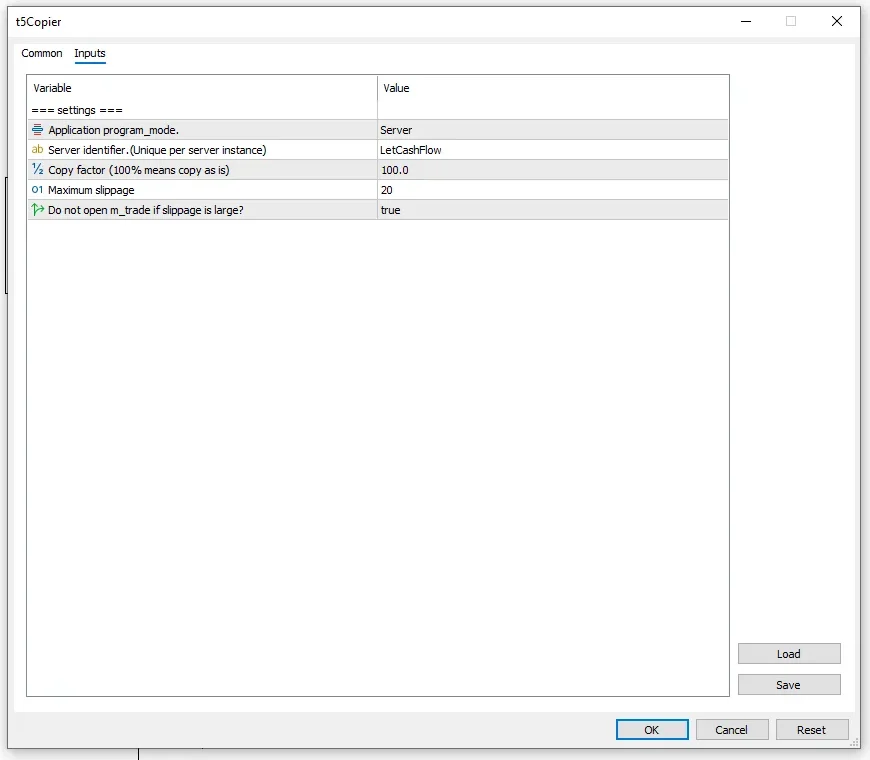Edit the Copy factor value 100.0

(553, 170)
